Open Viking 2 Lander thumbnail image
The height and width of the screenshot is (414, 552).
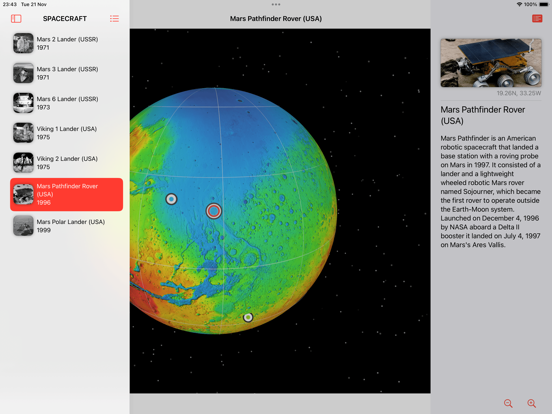click(x=23, y=163)
